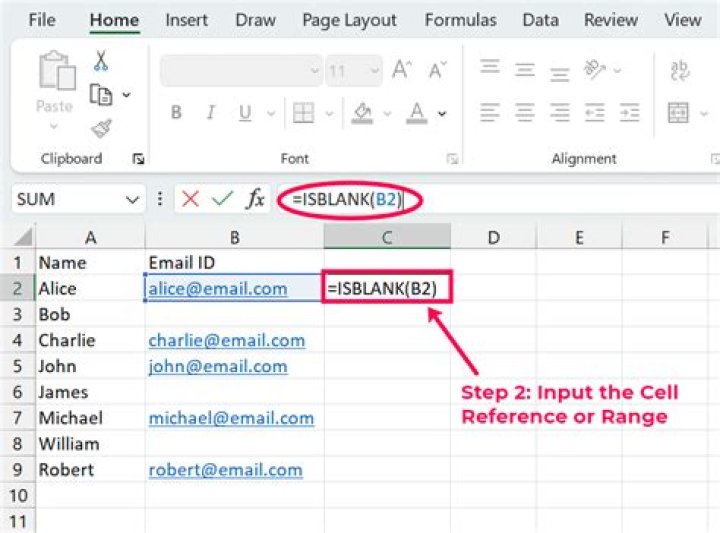Open the Insert Function fx dialog
This screenshot has height=533, width=720.
point(256,199)
